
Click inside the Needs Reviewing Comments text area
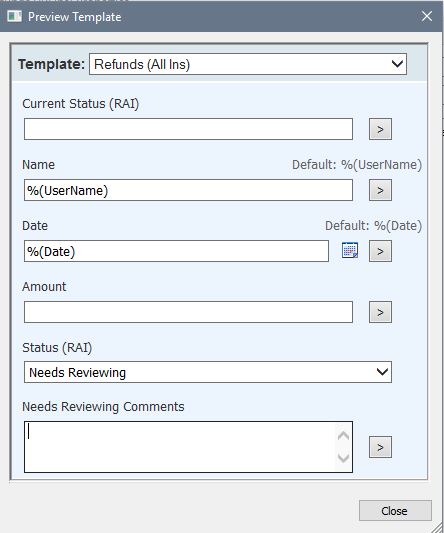click(x=180, y=447)
